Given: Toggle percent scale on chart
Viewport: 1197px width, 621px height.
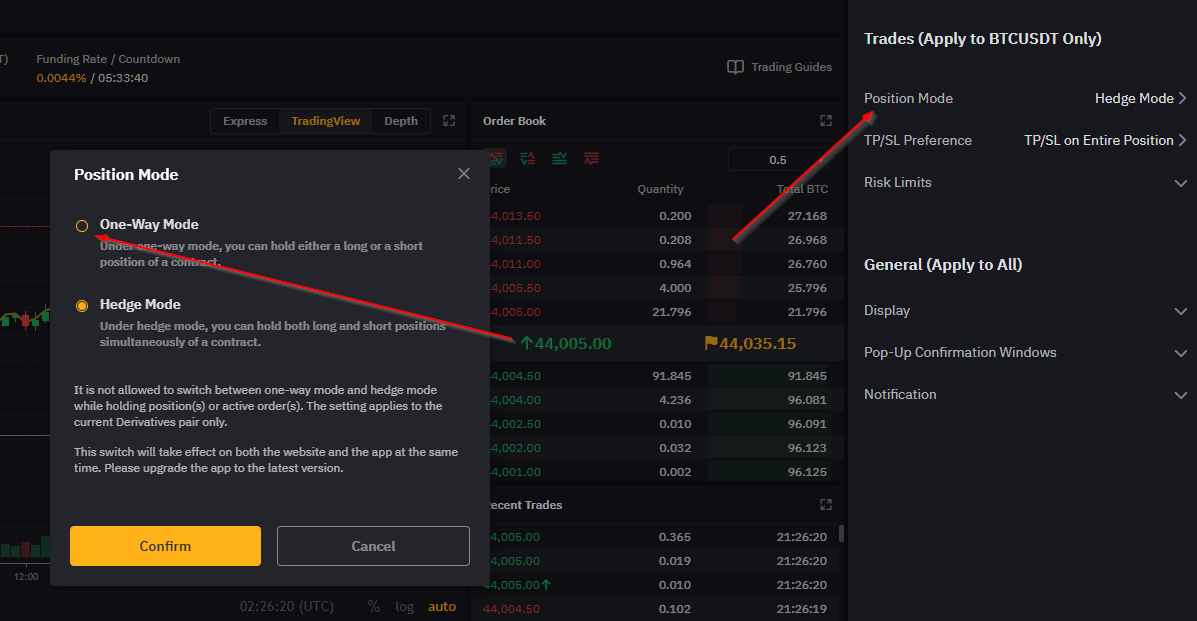Looking at the screenshot, I should [x=373, y=606].
